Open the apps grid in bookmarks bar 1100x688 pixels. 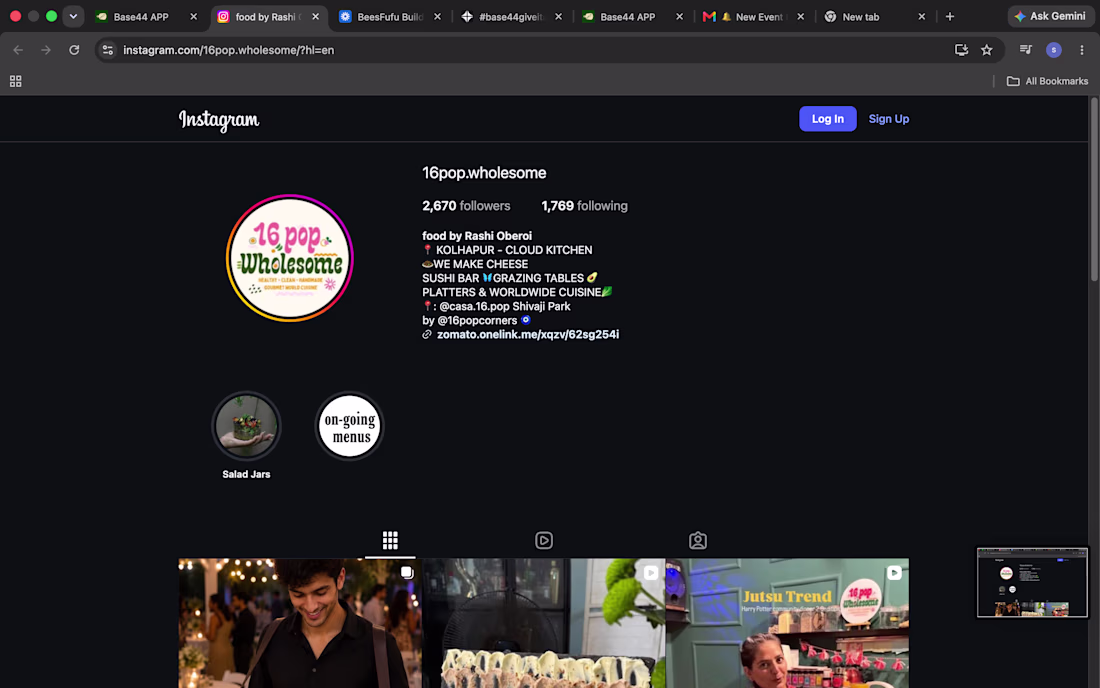(15, 81)
